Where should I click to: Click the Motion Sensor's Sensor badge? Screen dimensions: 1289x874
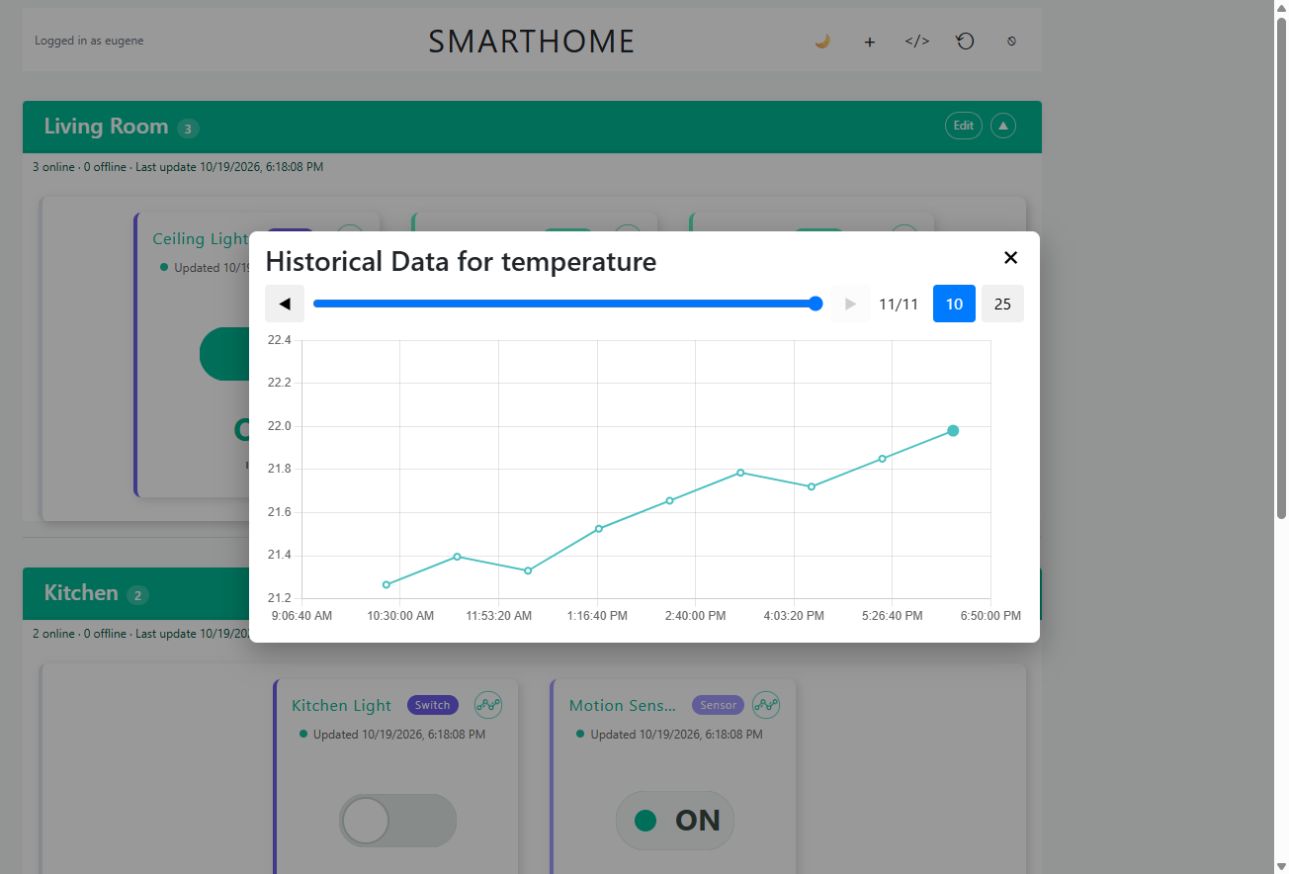coord(718,705)
